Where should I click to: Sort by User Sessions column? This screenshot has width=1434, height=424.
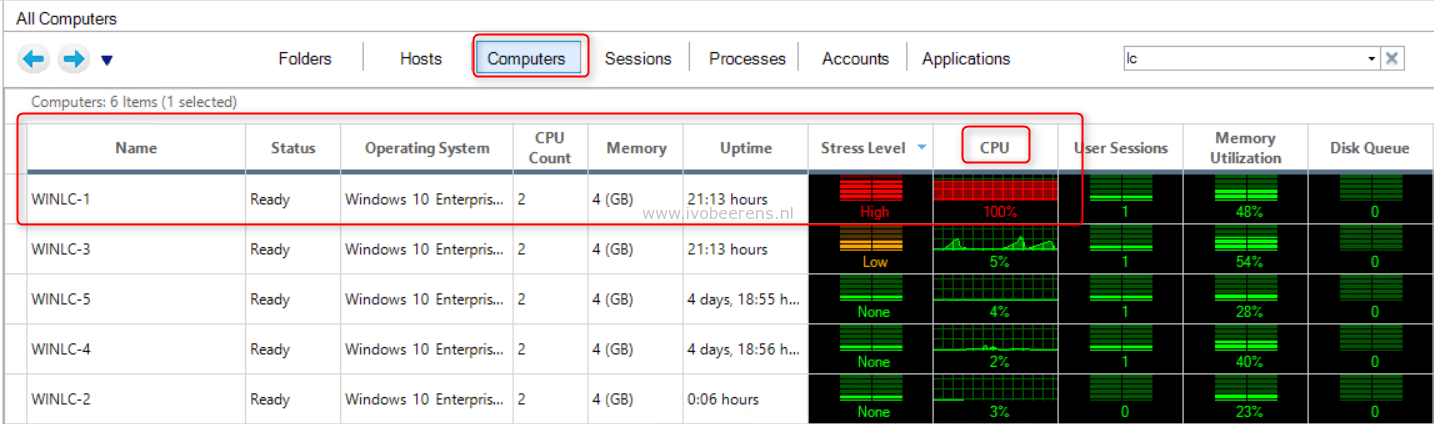click(x=1121, y=148)
